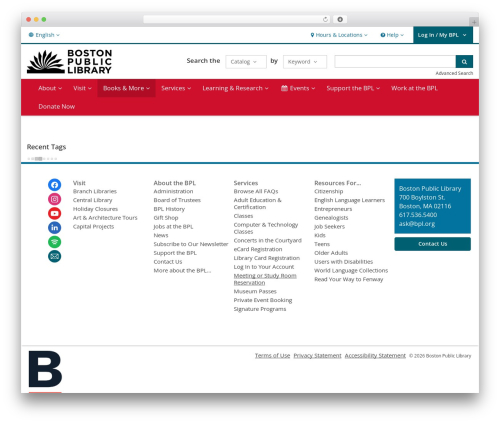Image resolution: width=500 pixels, height=423 pixels.
Task: Click the Contact Us button
Action: (432, 244)
